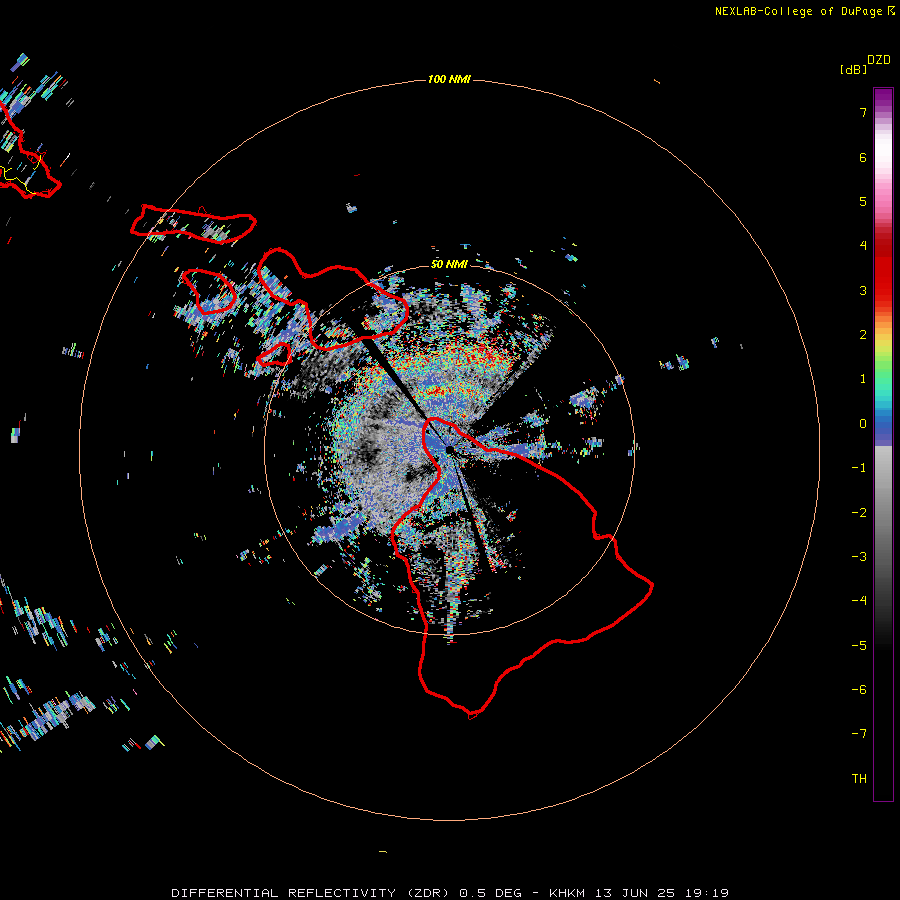Click the 7 value on the color scale
The image size is (900, 900).
click(x=863, y=112)
